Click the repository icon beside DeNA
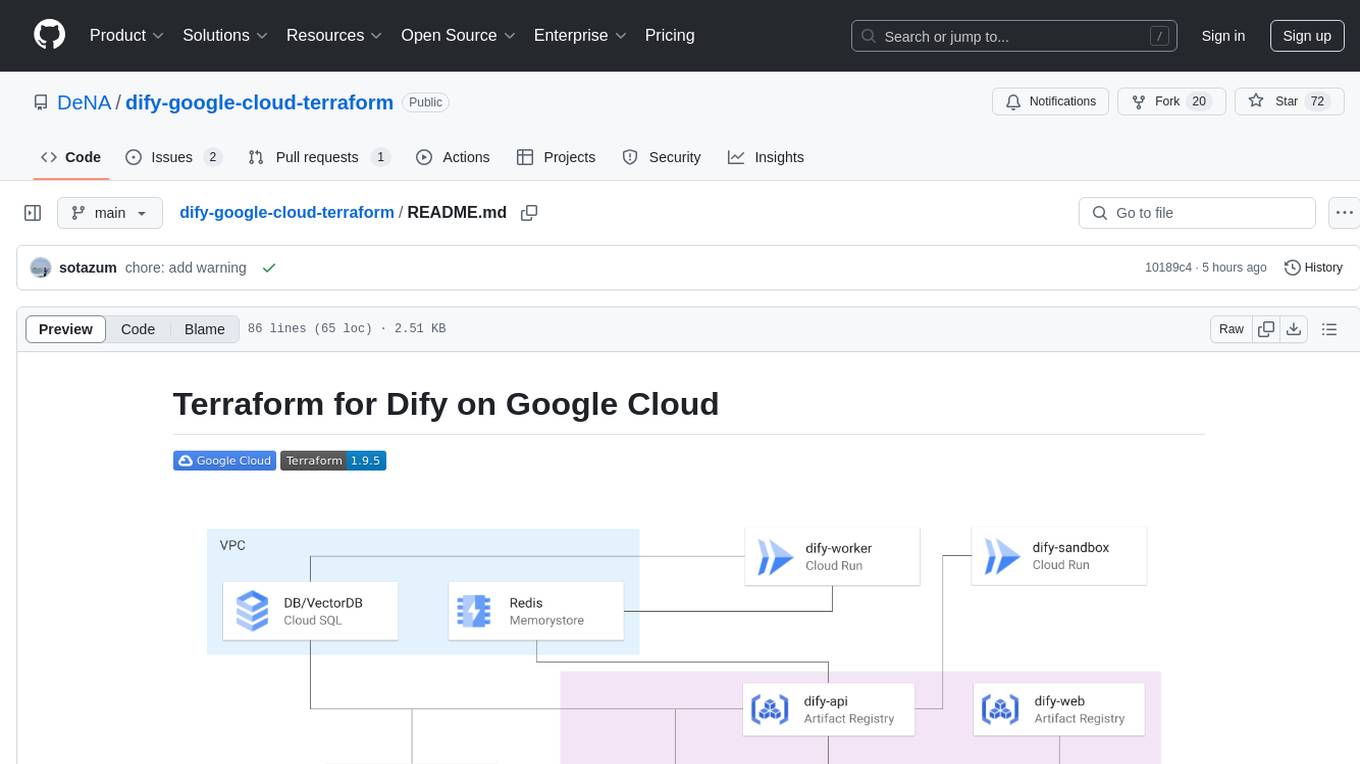The width and height of the screenshot is (1360, 764). [41, 102]
